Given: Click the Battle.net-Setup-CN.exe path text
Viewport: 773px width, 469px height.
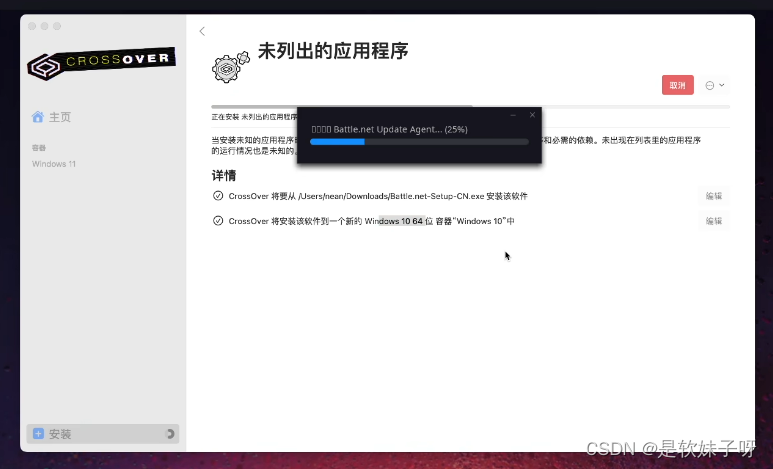Looking at the screenshot, I should coord(391,196).
